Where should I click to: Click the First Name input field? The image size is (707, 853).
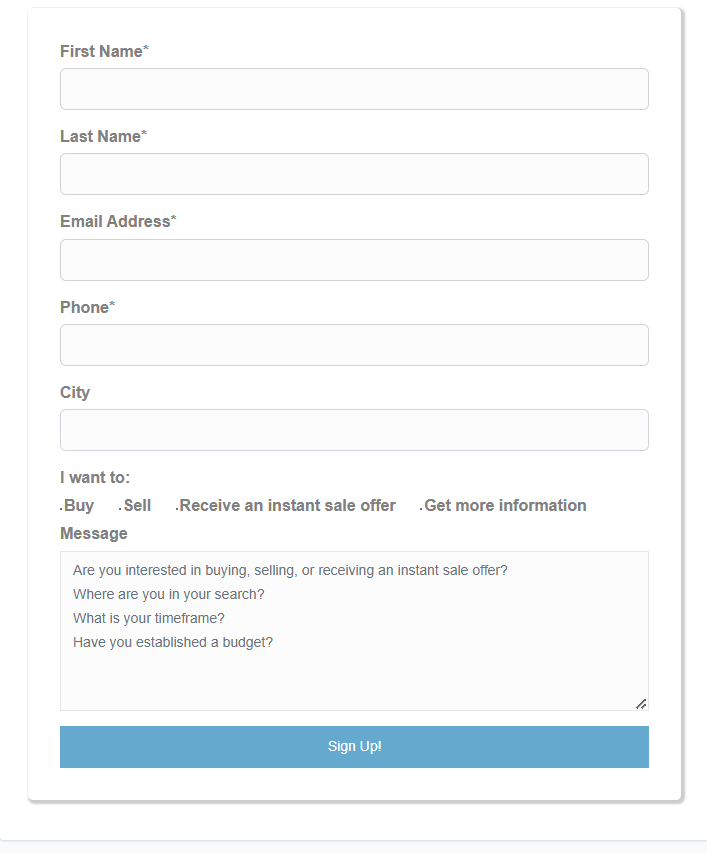354,89
